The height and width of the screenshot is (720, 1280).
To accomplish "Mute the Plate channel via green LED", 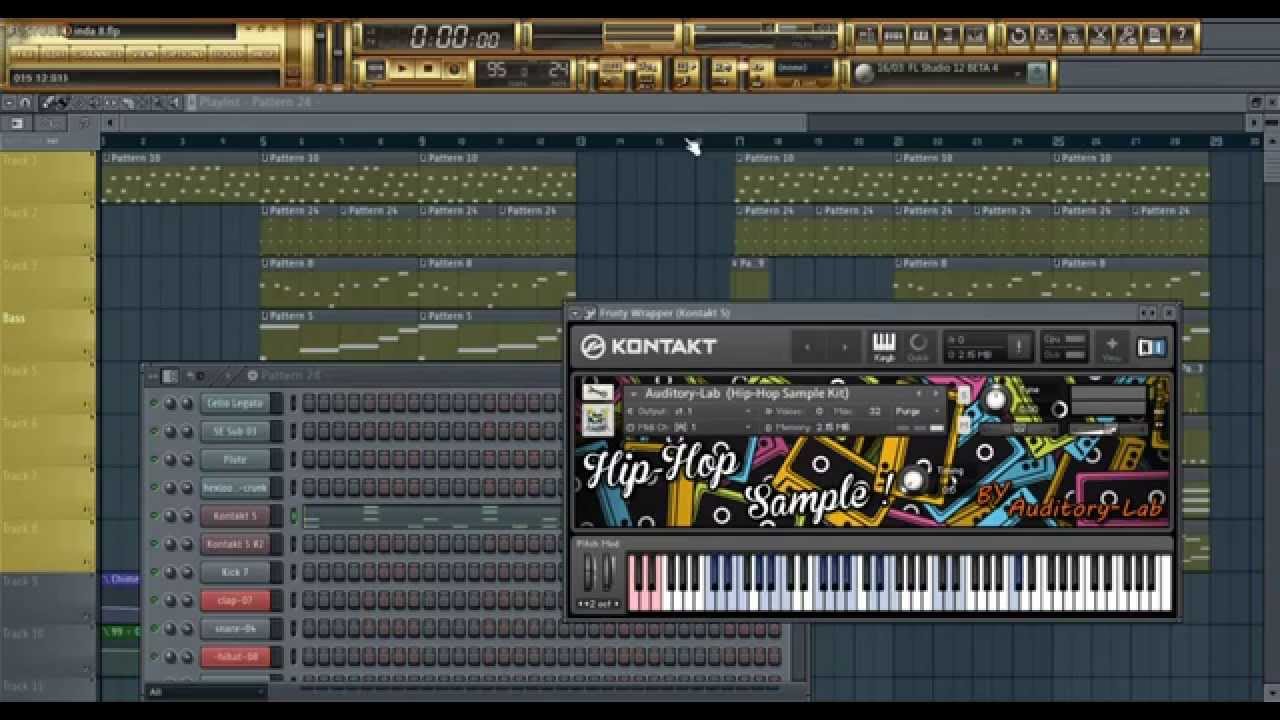I will (154, 459).
